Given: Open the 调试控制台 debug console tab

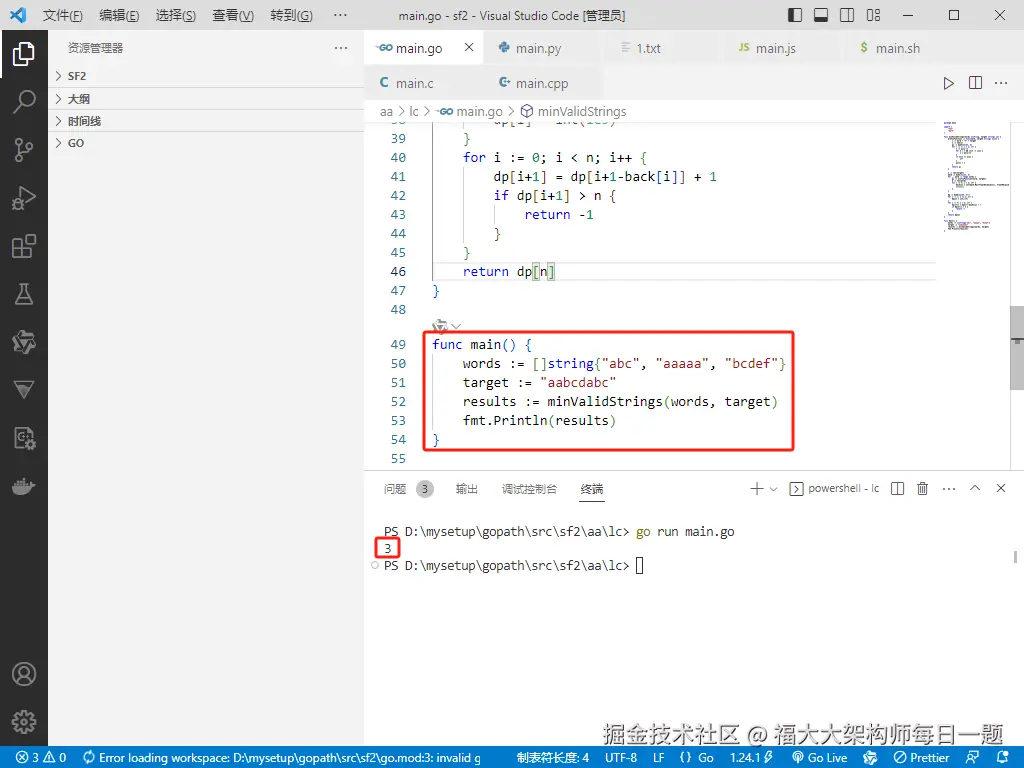Looking at the screenshot, I should click(529, 488).
